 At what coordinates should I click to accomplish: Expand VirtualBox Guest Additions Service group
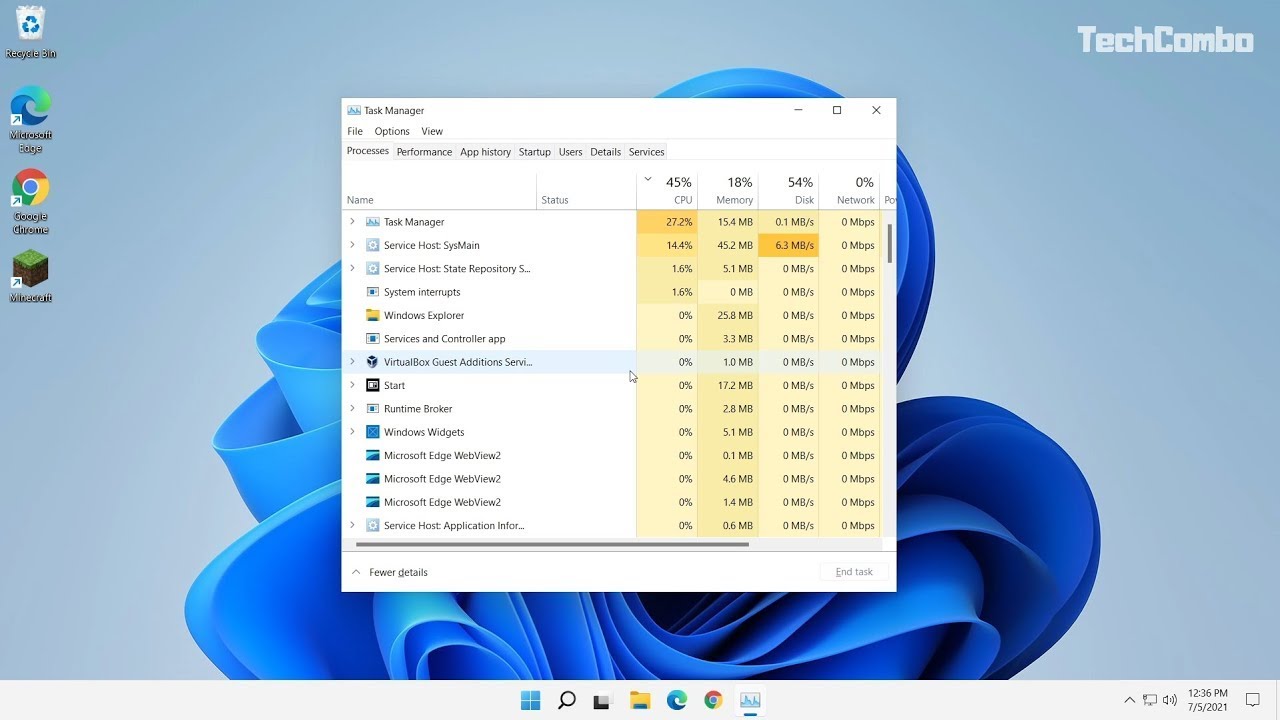pos(352,362)
